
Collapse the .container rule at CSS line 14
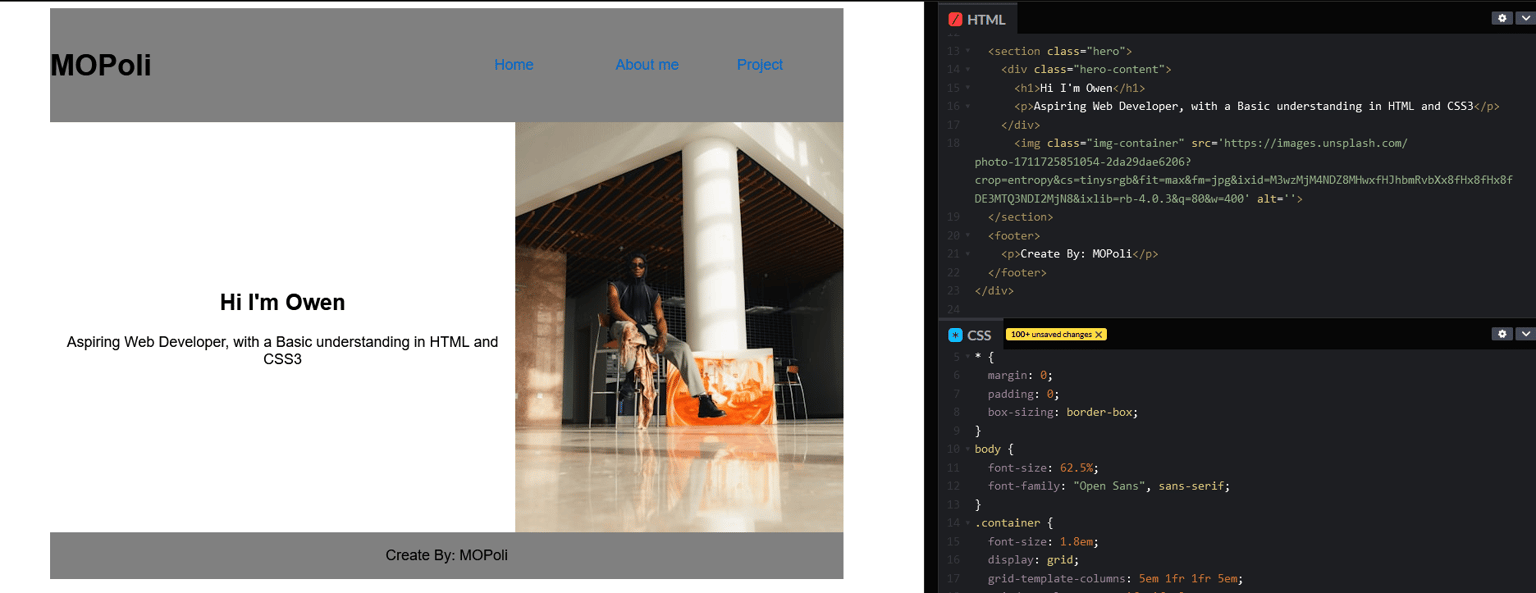(968, 523)
